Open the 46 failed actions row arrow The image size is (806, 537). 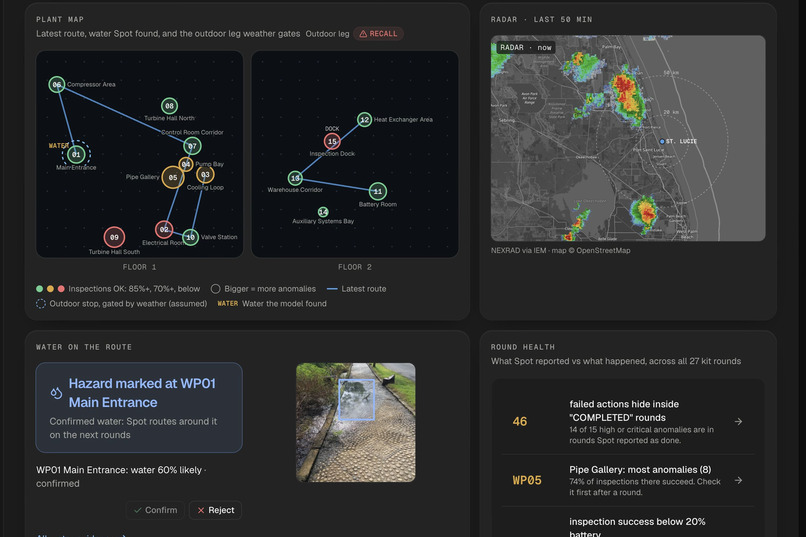[738, 421]
